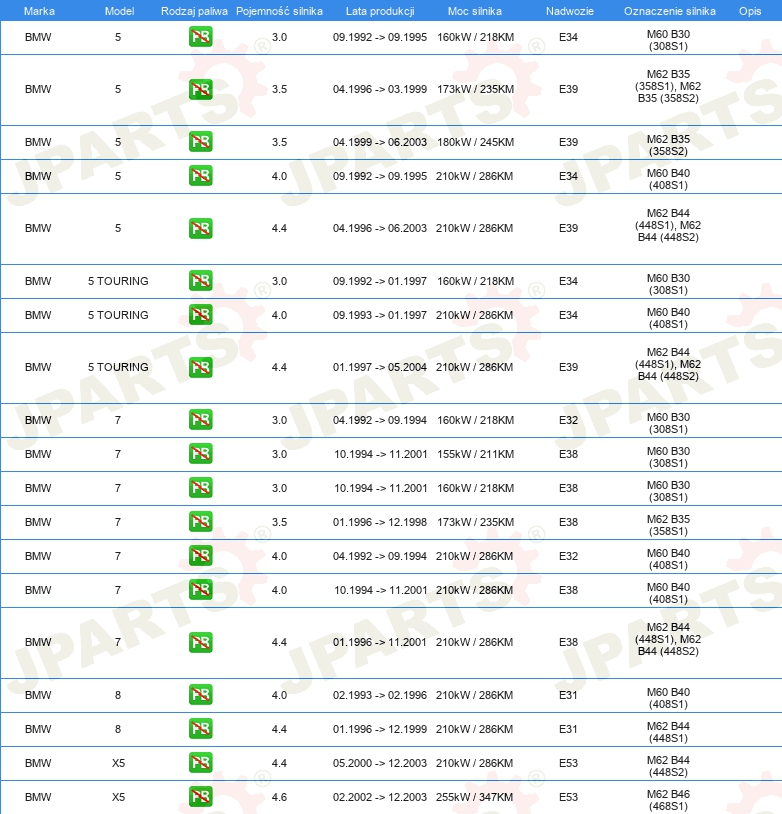Click fuel icon in BMW 8 4.0 E31 row
The height and width of the screenshot is (814, 782).
(x=200, y=695)
